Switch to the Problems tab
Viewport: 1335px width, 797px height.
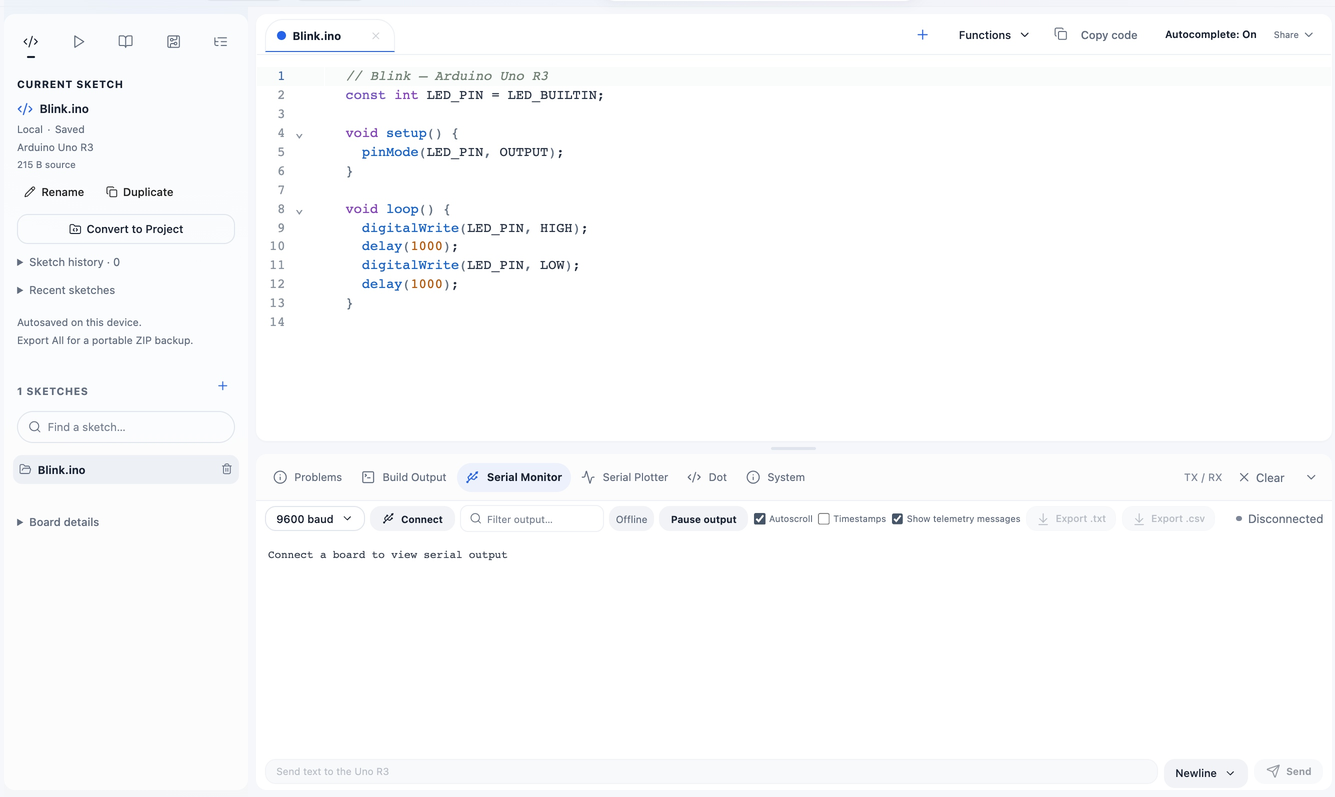click(308, 478)
